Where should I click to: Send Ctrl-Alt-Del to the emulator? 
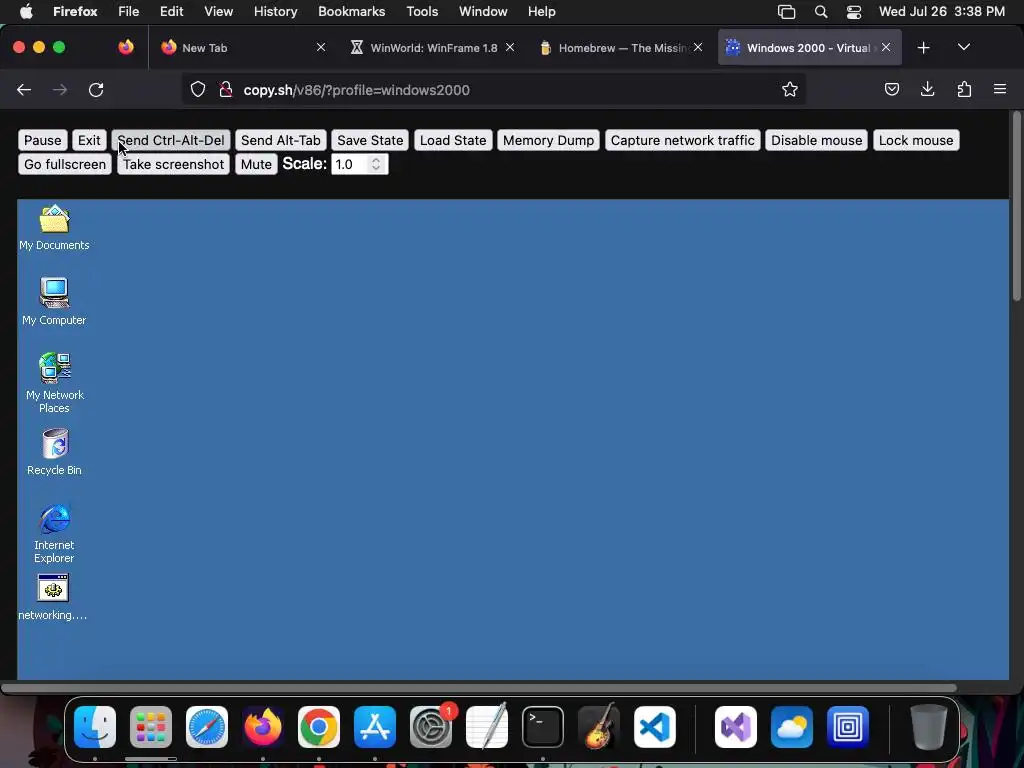point(171,140)
